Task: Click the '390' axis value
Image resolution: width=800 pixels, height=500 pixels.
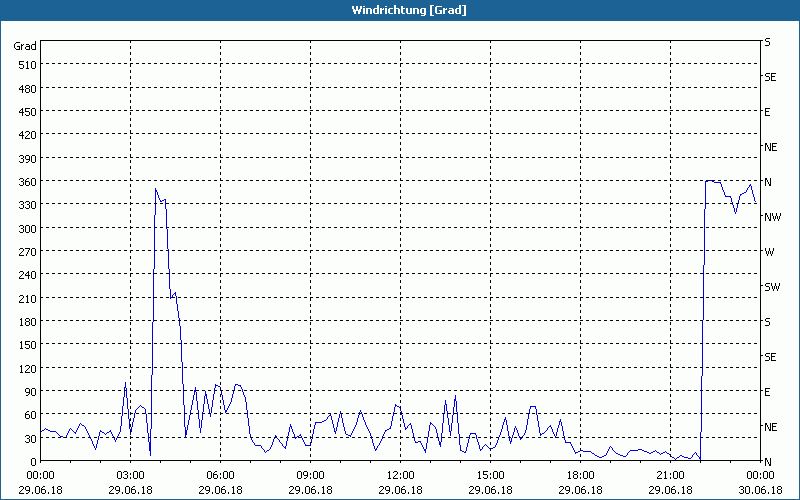Action: click(27, 158)
